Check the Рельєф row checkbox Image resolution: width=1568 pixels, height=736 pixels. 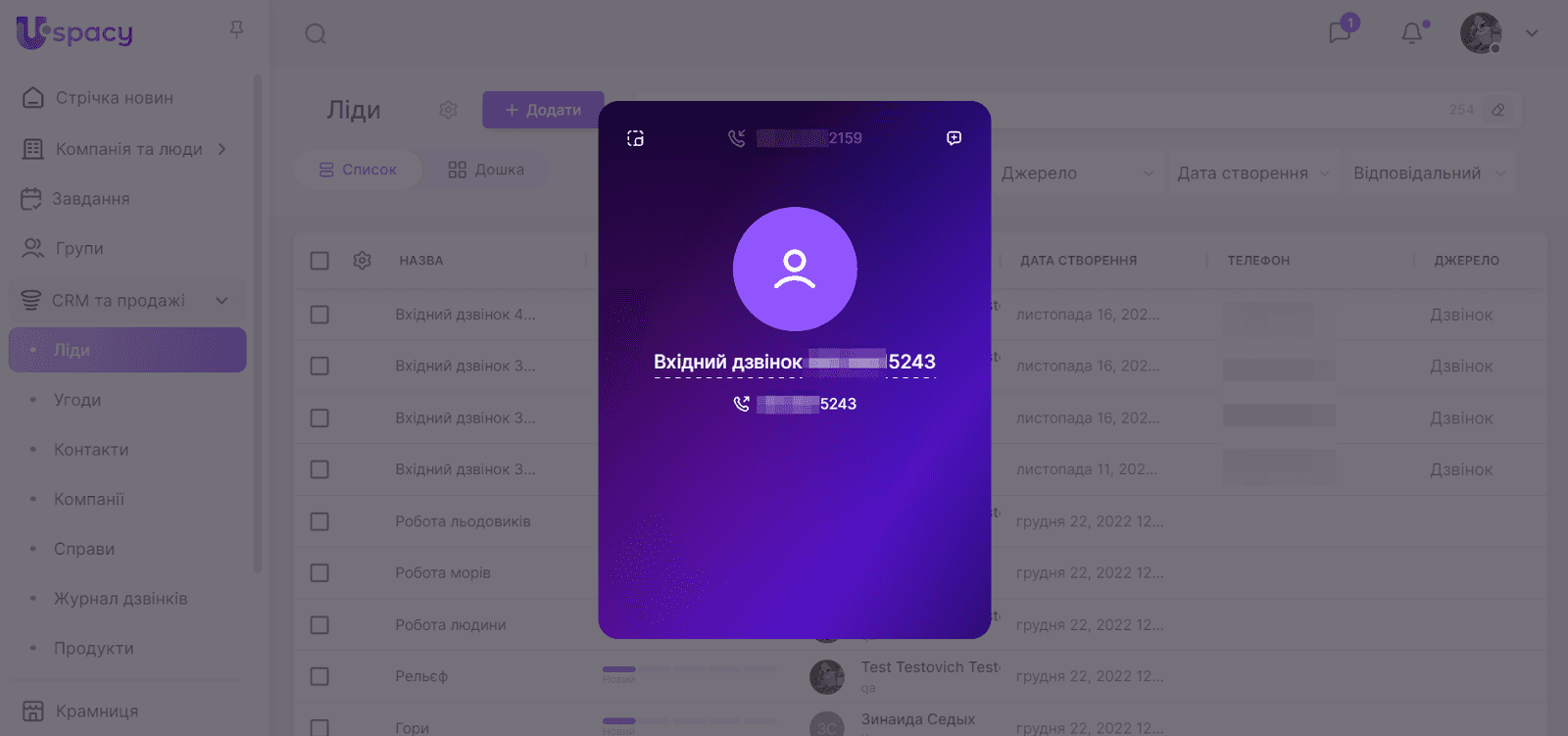[319, 676]
